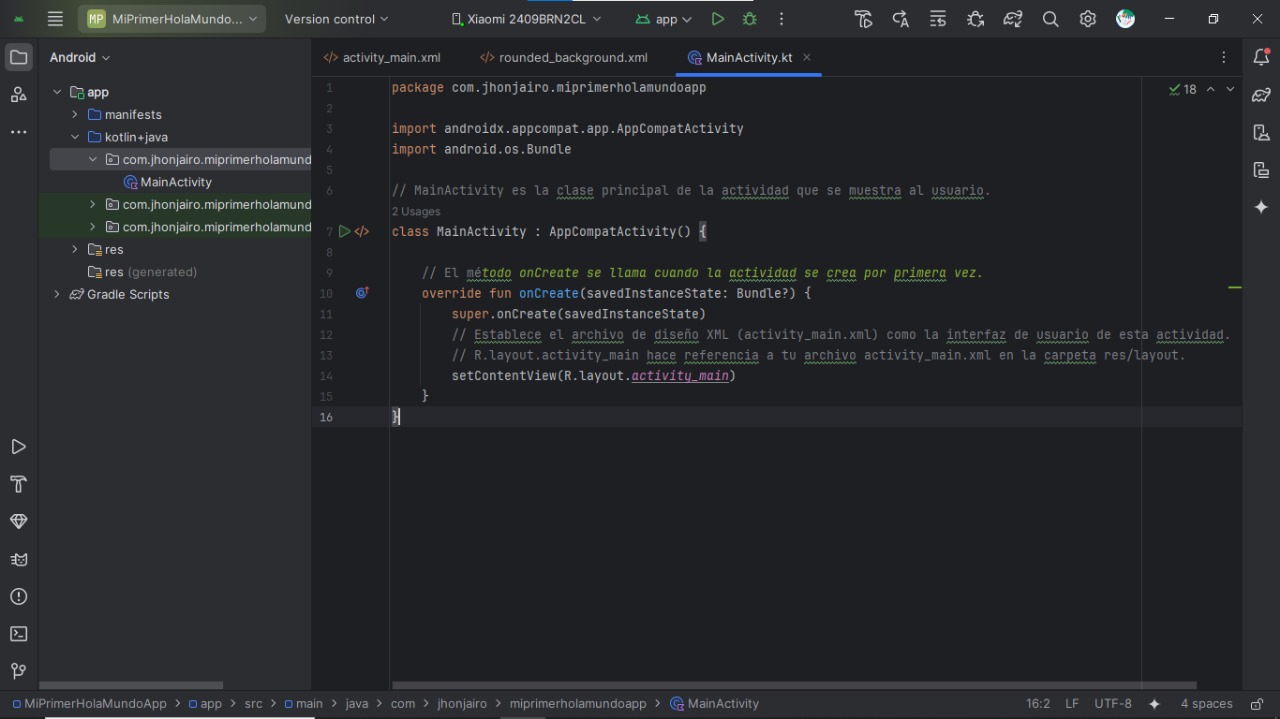The image size is (1280, 719).
Task: Collapse the app module node
Action: [x=56, y=92]
